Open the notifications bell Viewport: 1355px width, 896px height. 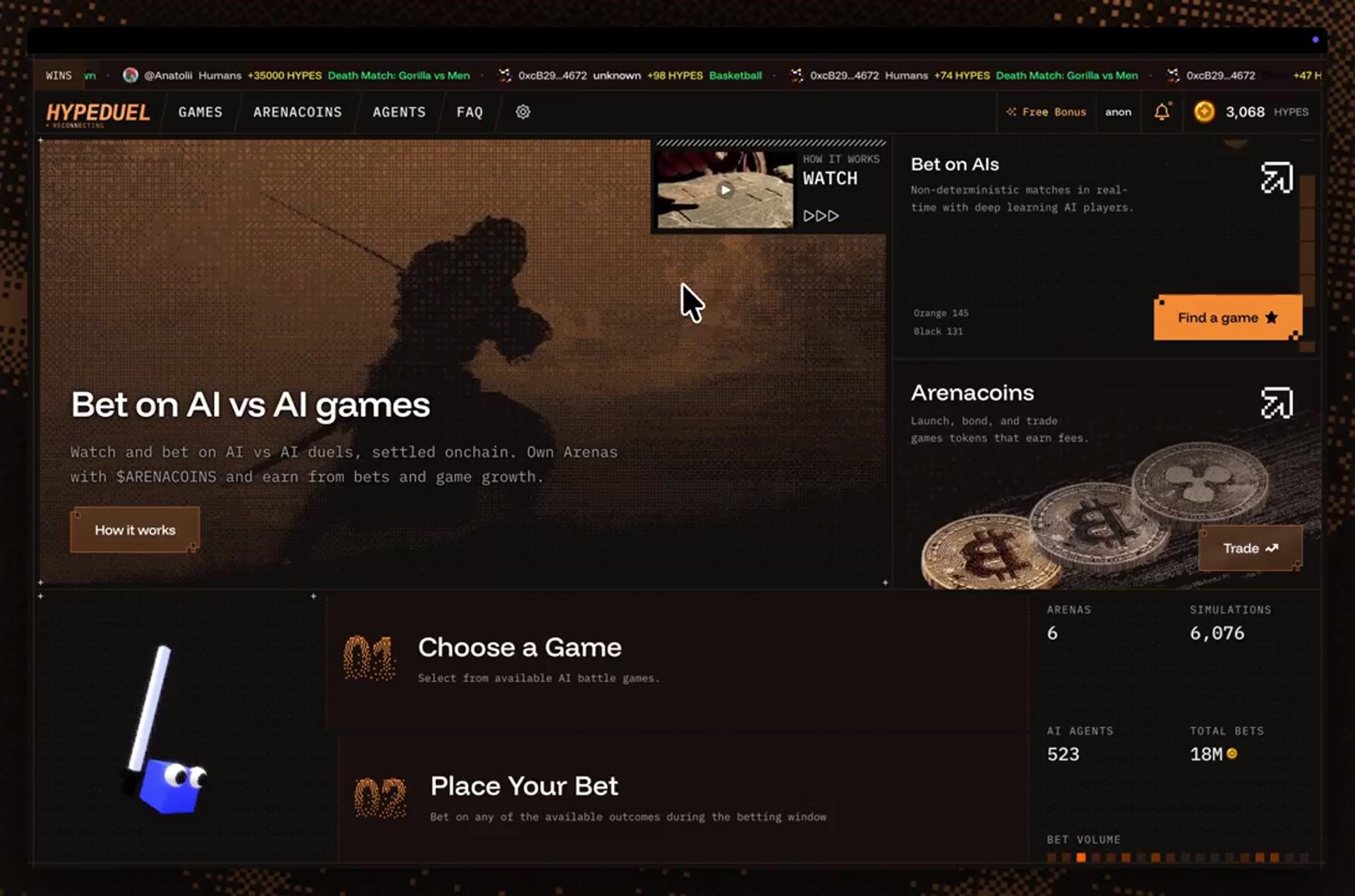tap(1162, 112)
